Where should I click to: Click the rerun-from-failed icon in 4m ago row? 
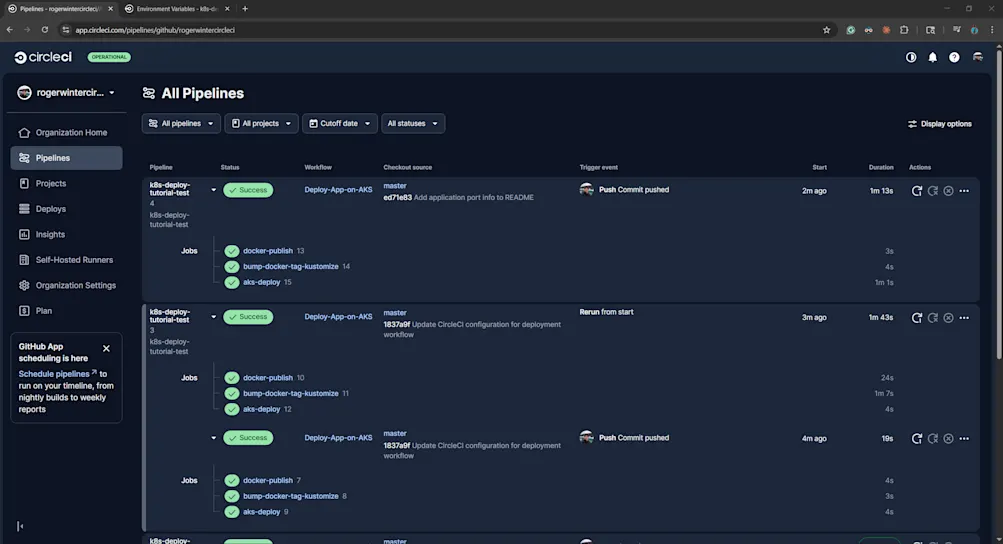(x=933, y=438)
